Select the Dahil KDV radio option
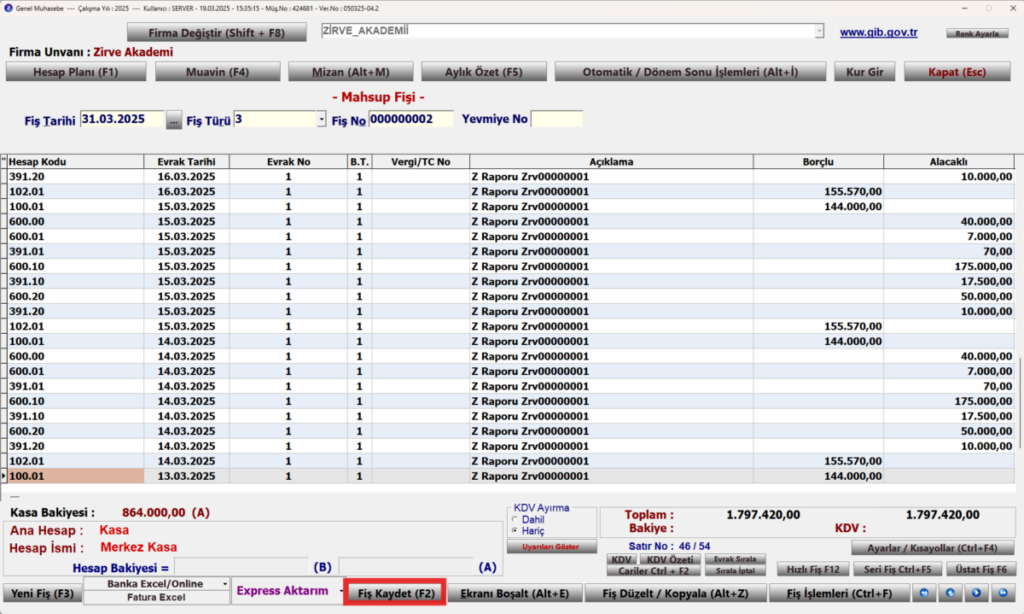 (x=515, y=520)
